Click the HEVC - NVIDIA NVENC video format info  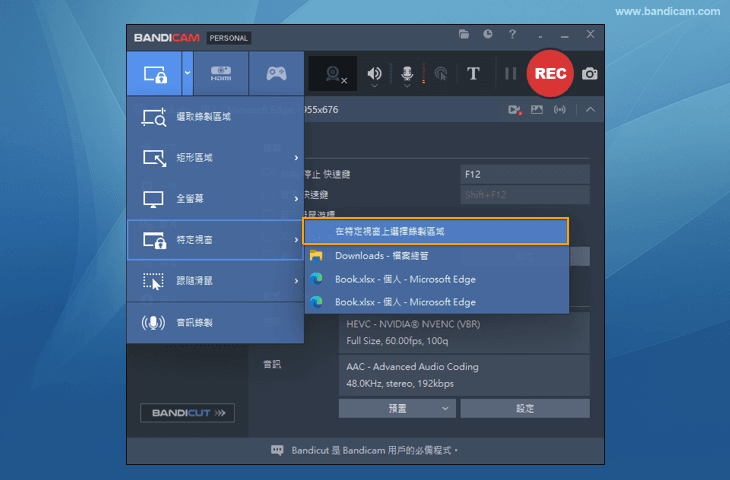(464, 332)
